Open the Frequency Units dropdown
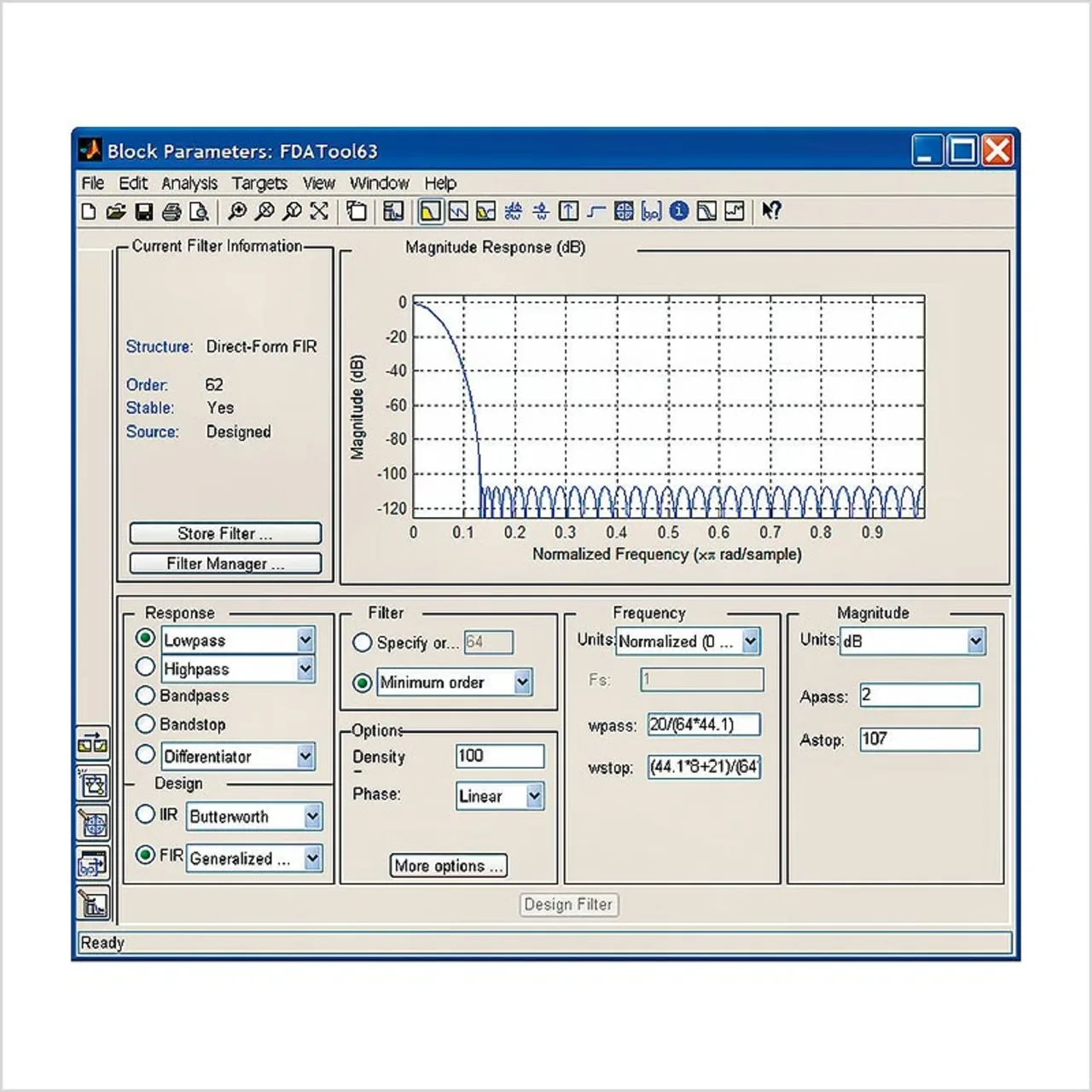Image resolution: width=1092 pixels, height=1092 pixels. 750,641
